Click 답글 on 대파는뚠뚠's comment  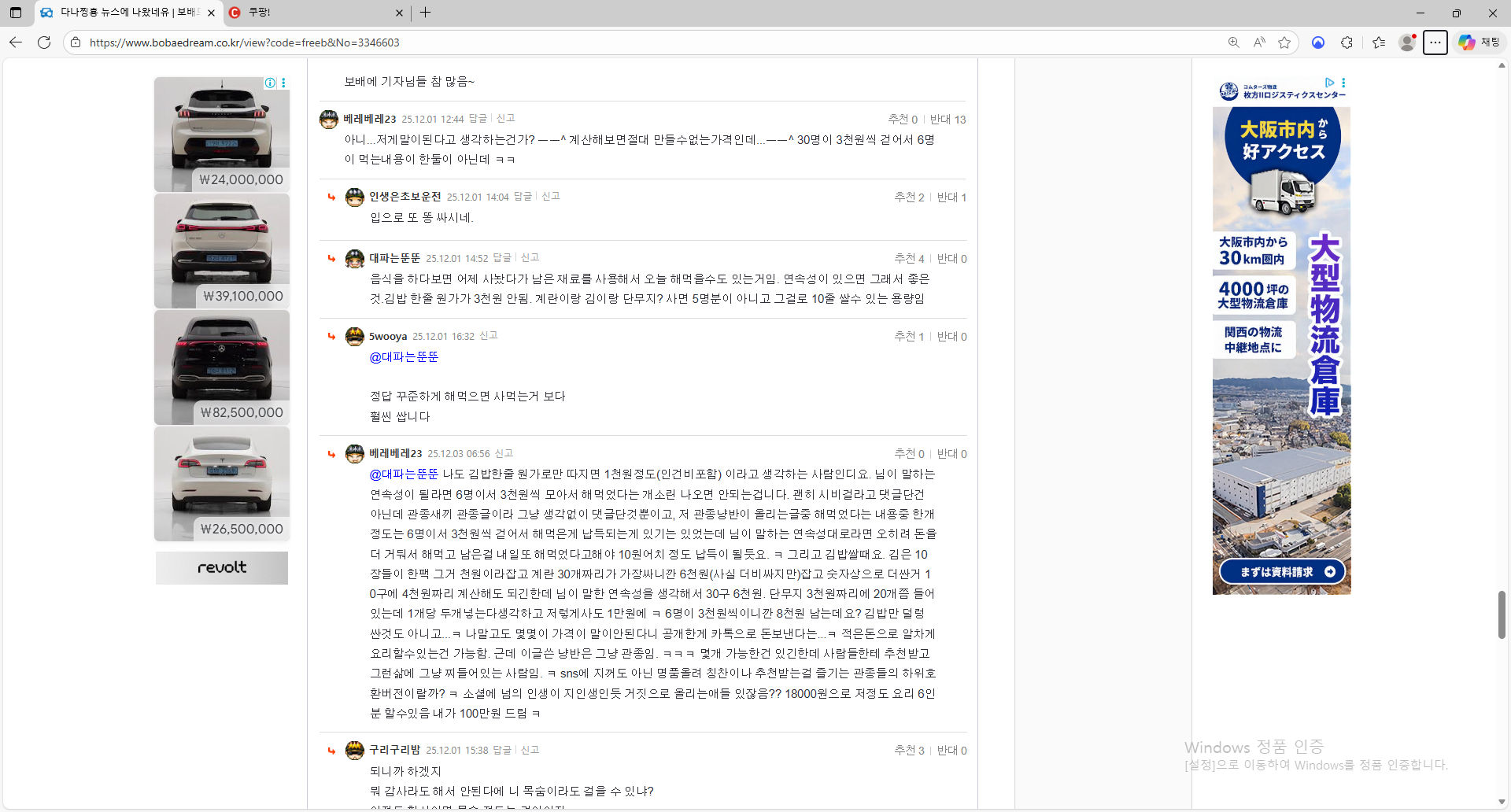(501, 258)
